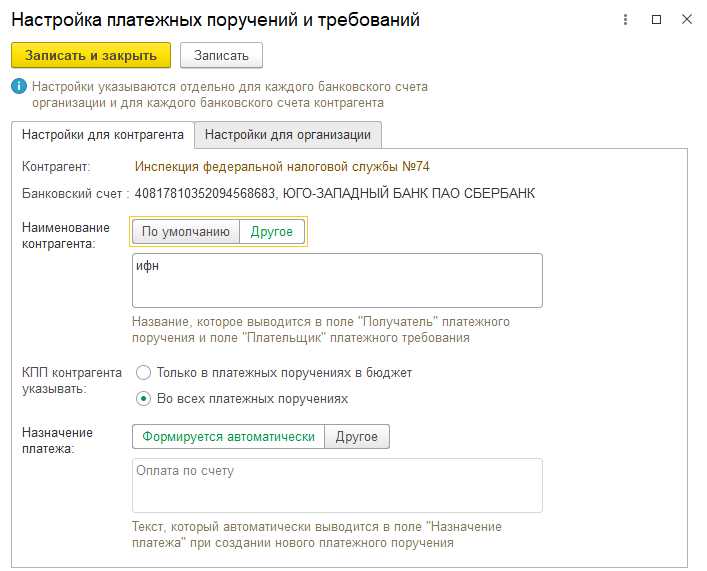Close the payment settings dialog
Image resolution: width=707 pixels, height=571 pixels.
[687, 19]
